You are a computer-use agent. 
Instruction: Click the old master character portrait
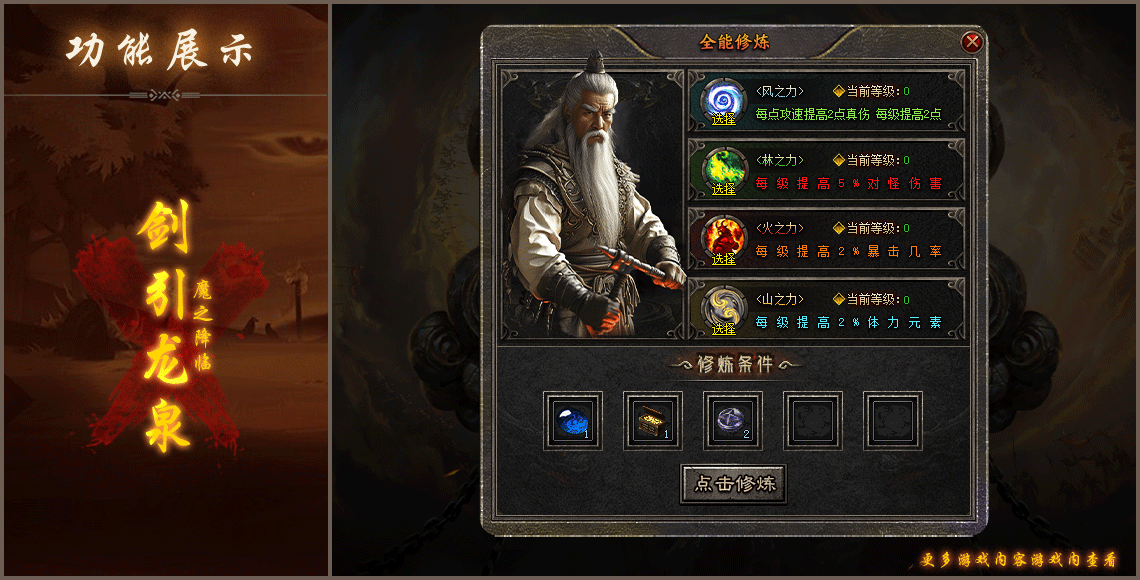point(590,204)
